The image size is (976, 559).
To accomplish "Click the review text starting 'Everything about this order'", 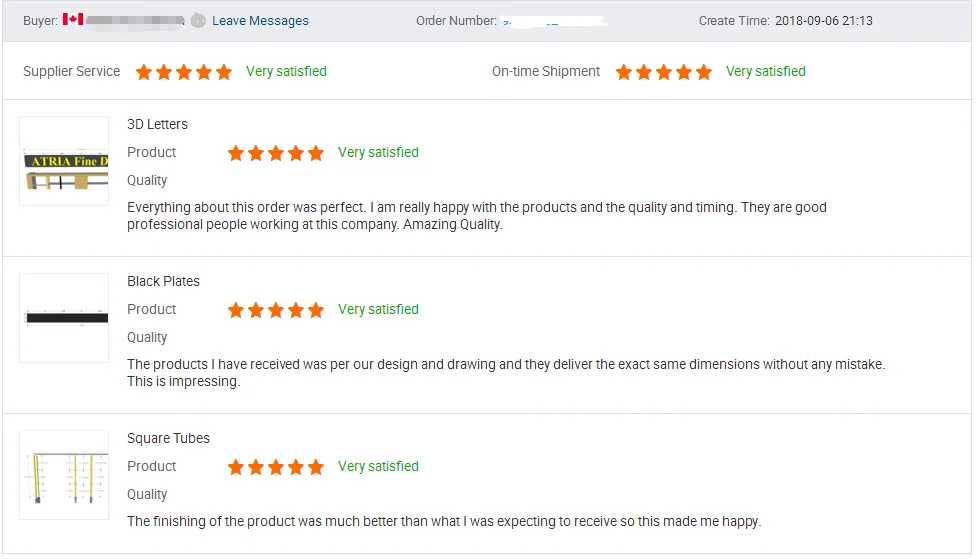I will tap(476, 216).
